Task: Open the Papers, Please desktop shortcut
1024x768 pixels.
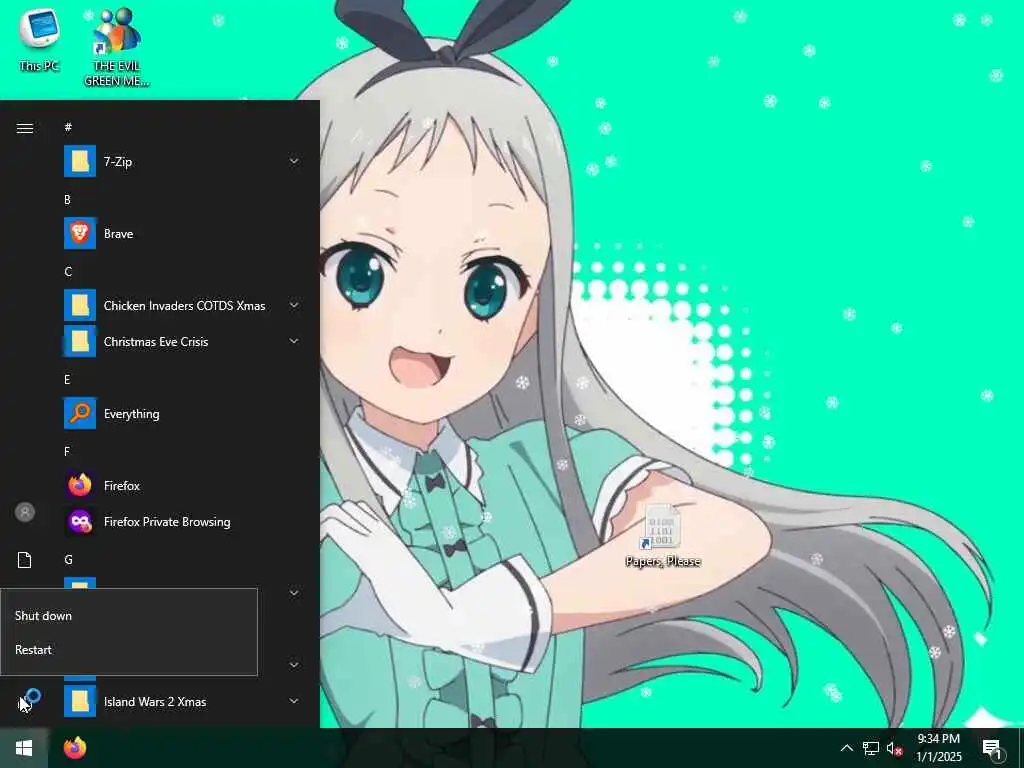Action: tap(663, 536)
